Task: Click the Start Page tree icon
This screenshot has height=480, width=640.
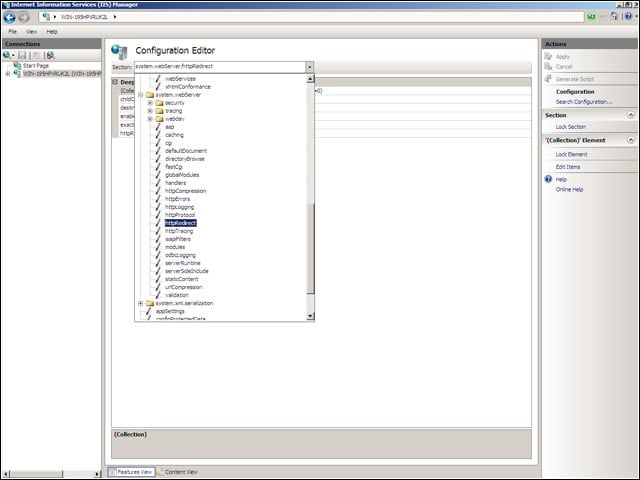Action: (17, 65)
